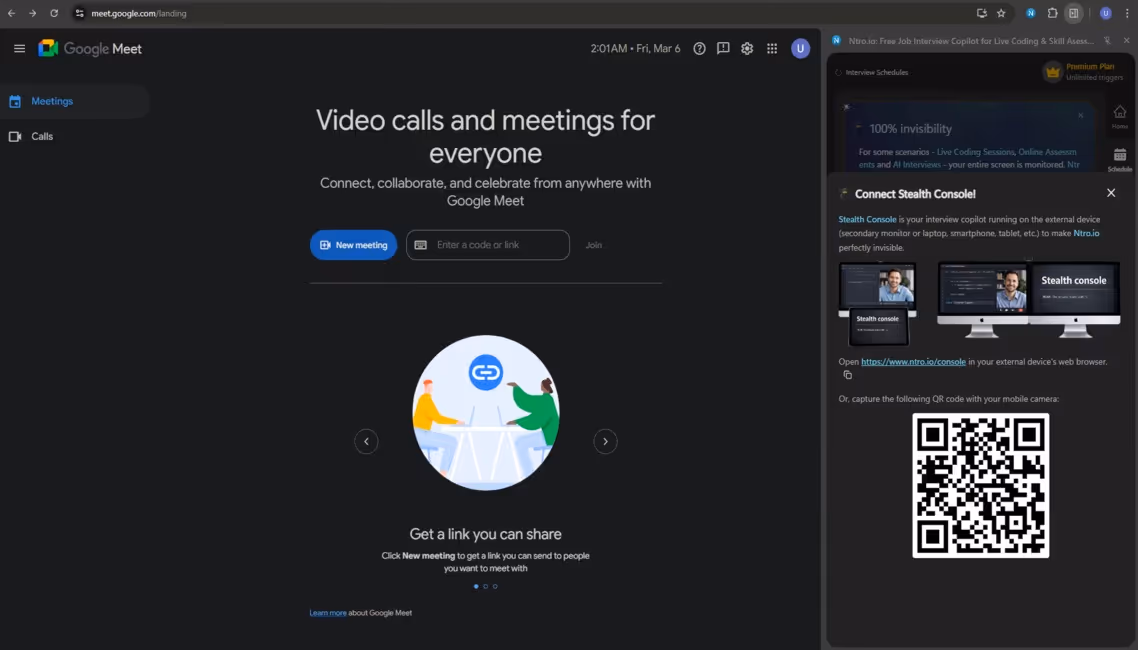This screenshot has width=1138, height=650.
Task: Select the first carousel dot
Action: click(x=476, y=586)
